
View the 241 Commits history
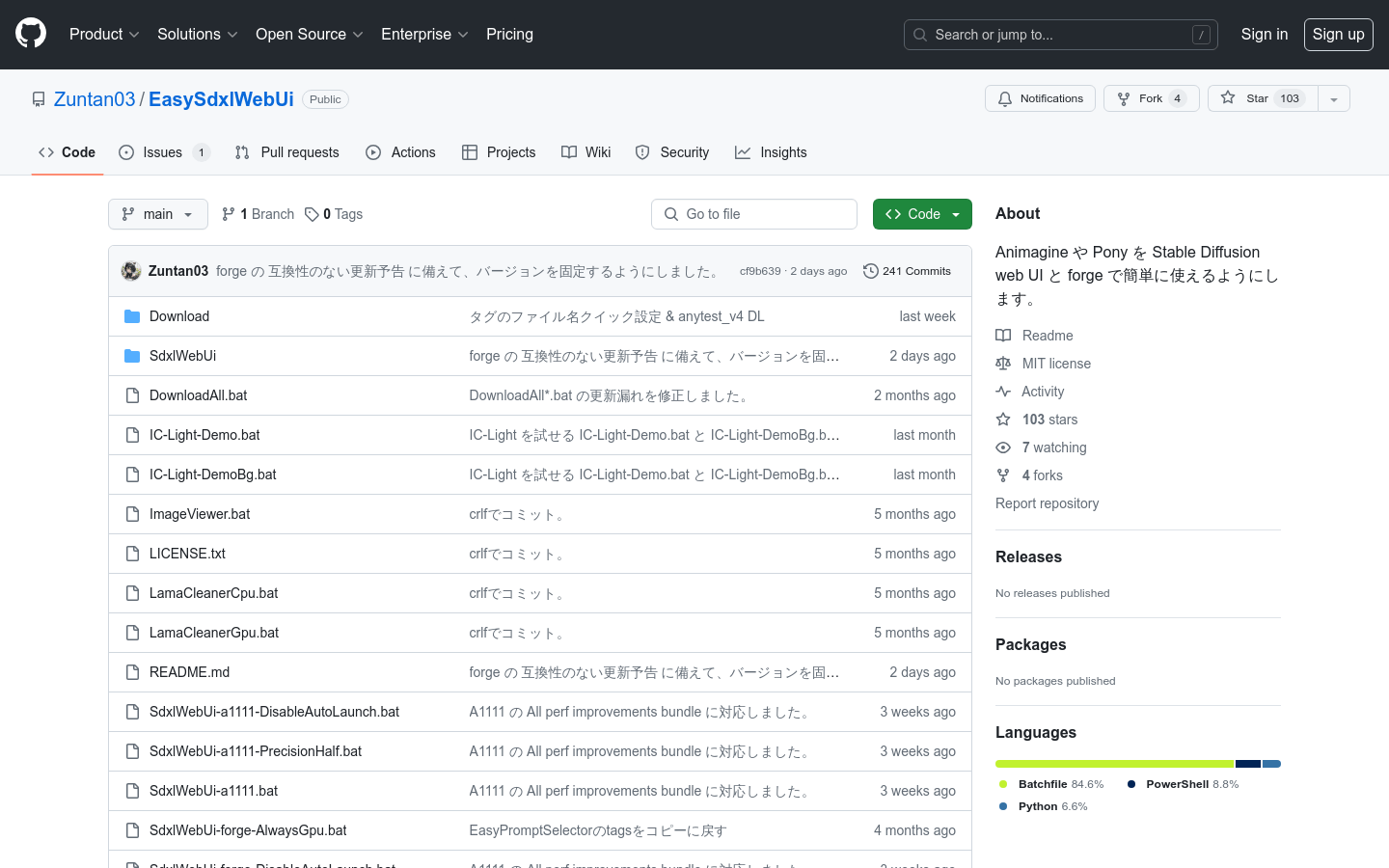907,271
